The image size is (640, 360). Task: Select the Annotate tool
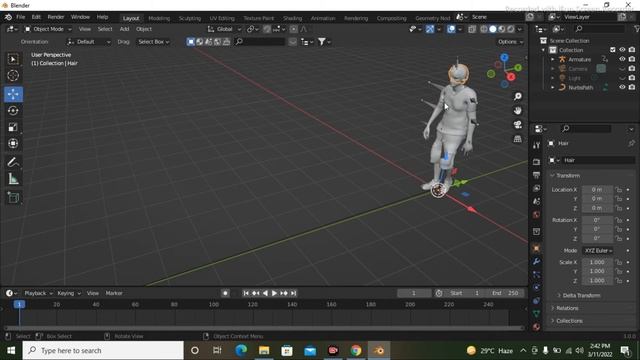coord(13,162)
